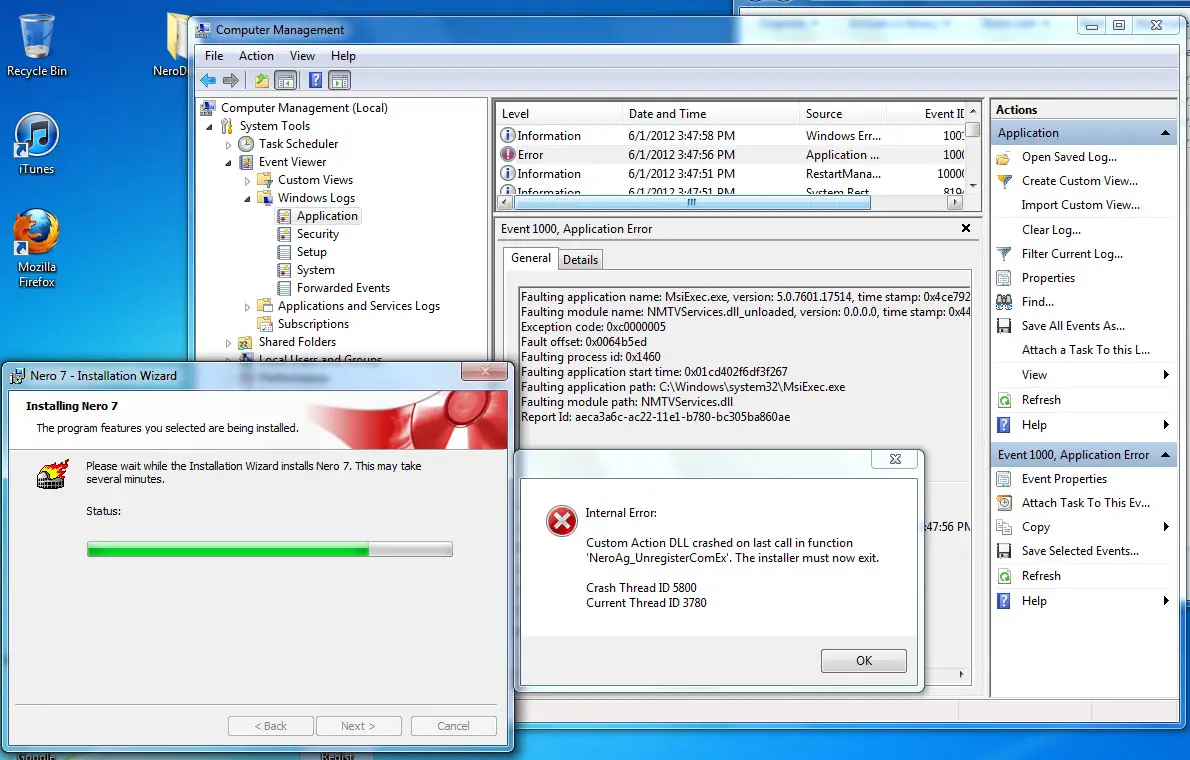Click the Save Selected Events disk icon
Viewport: 1190px width, 760px height.
(1003, 551)
